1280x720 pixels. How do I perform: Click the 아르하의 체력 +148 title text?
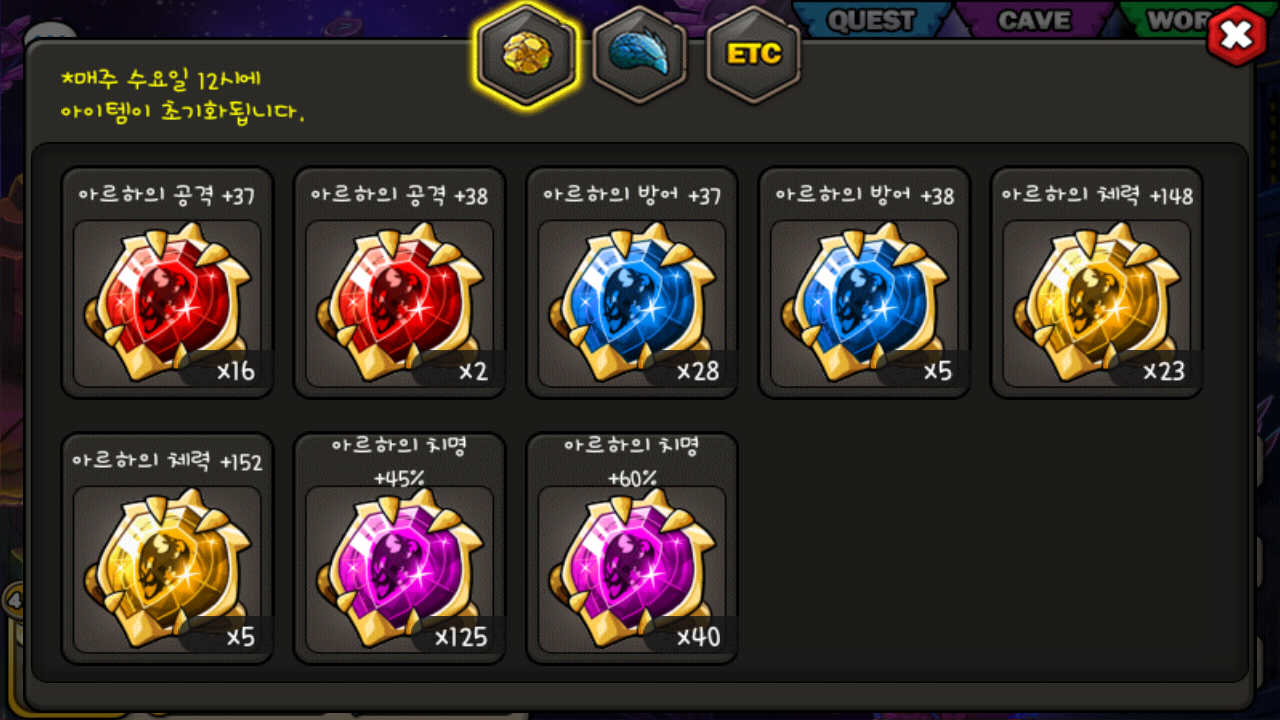pos(1097,196)
